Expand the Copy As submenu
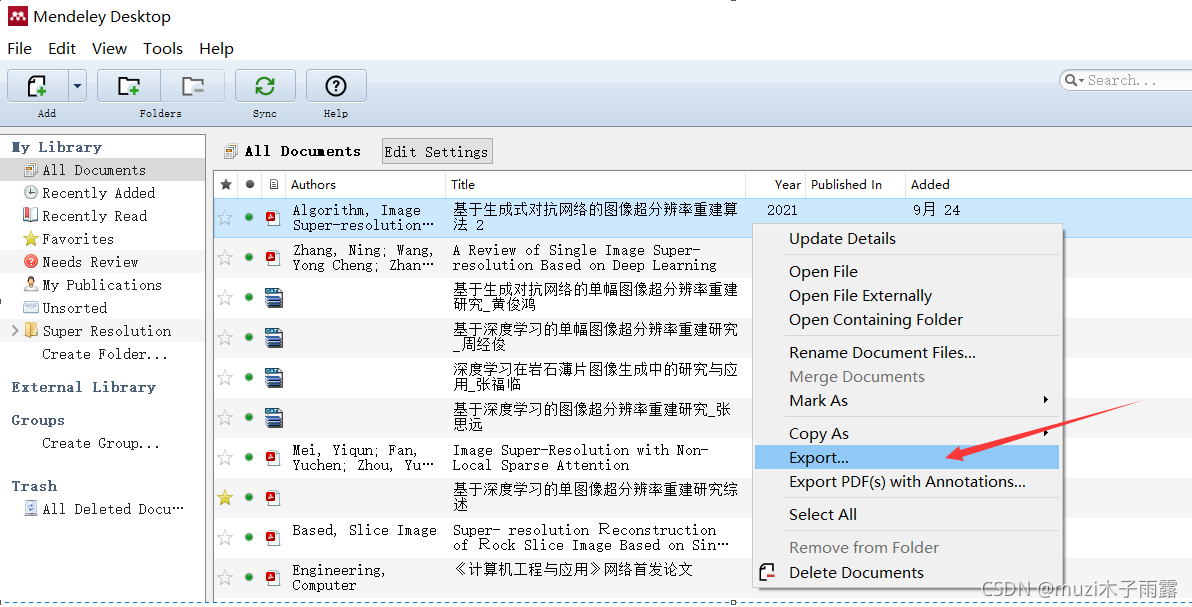Image resolution: width=1192 pixels, height=607 pixels. click(907, 434)
